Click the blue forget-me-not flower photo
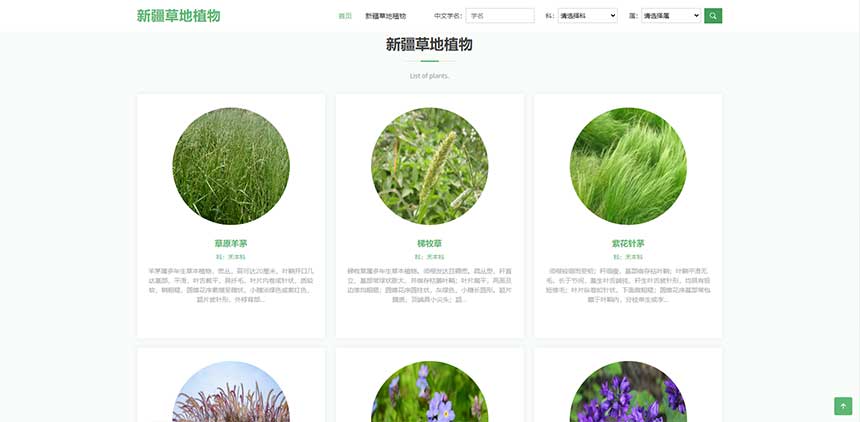The height and width of the screenshot is (422, 860). coord(429,392)
